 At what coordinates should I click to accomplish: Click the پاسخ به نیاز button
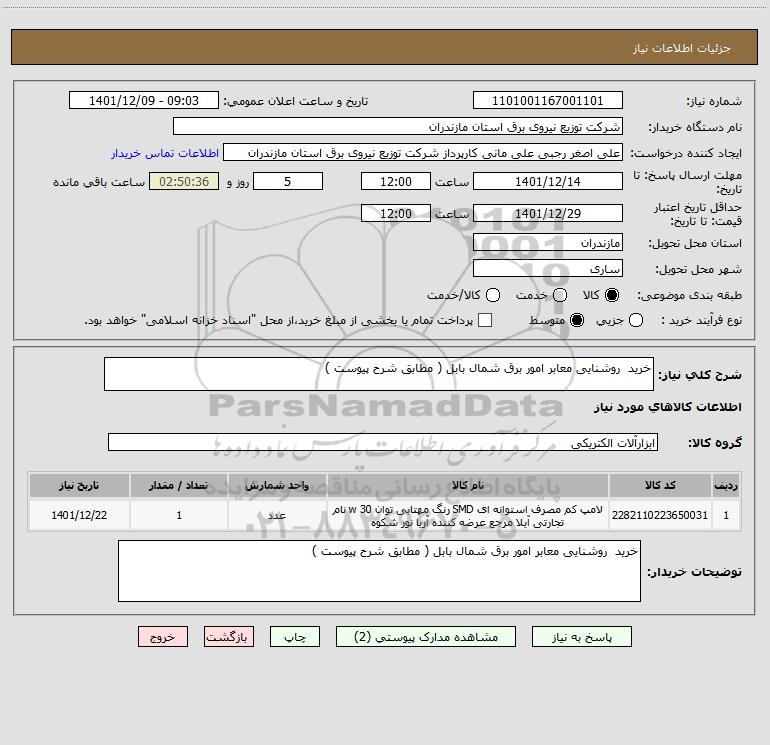point(582,637)
